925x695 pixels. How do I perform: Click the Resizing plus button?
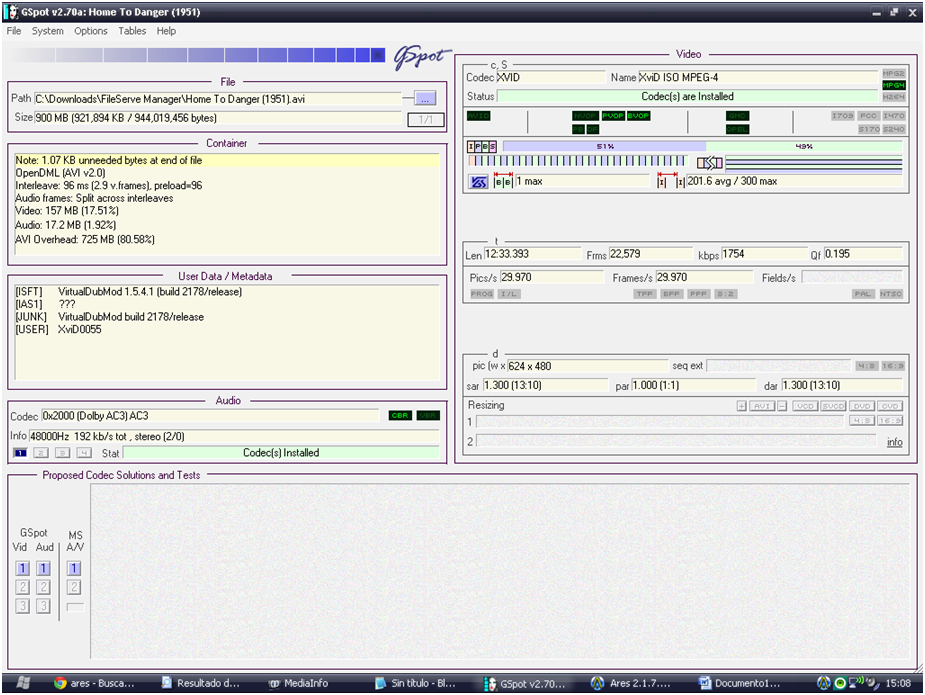coord(742,406)
